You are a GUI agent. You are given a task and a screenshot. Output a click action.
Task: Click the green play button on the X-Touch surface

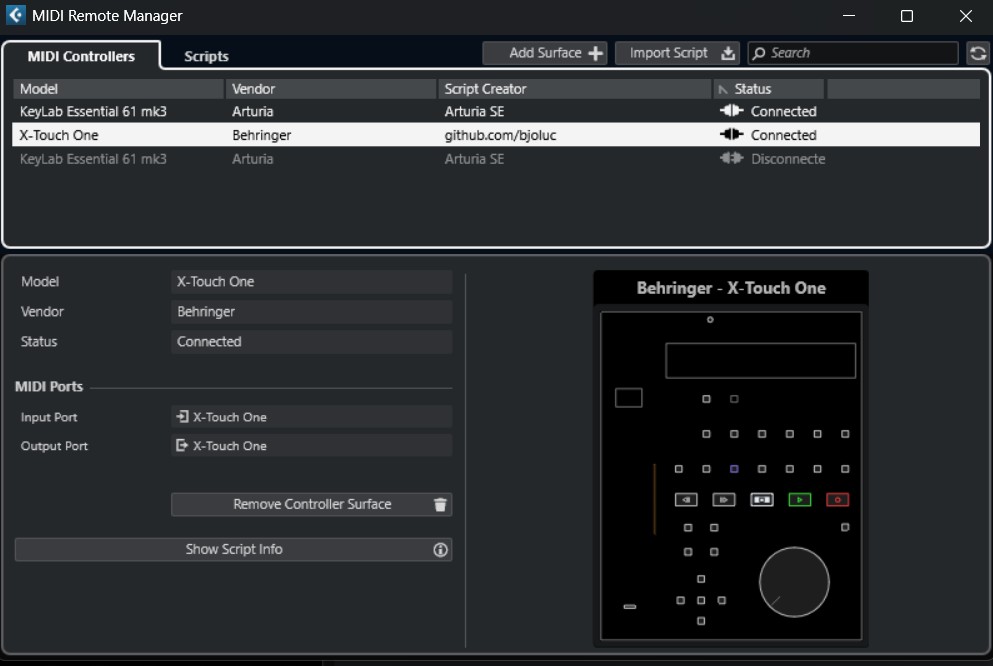point(799,500)
